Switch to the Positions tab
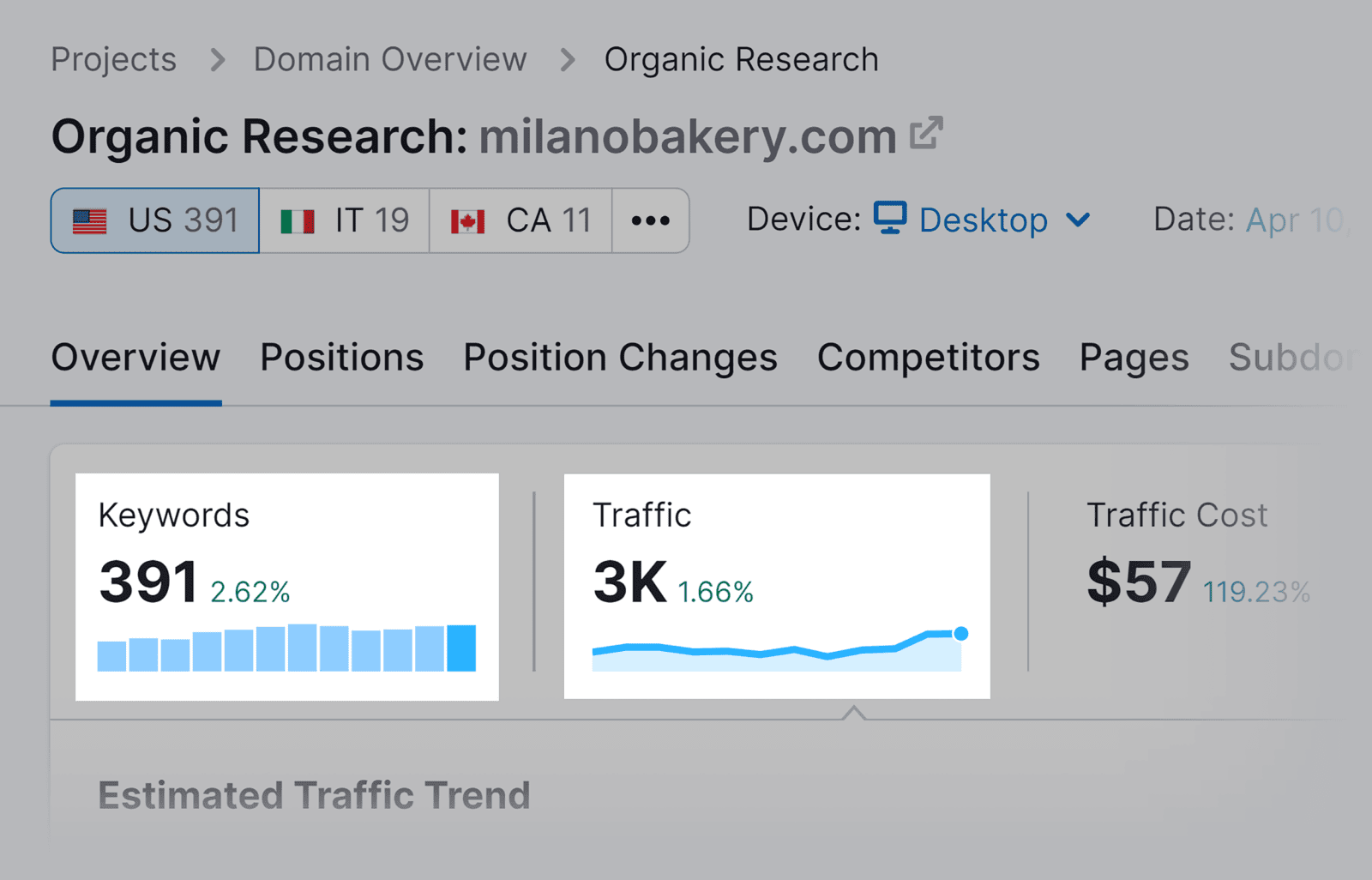The height and width of the screenshot is (880, 1372). coord(341,358)
